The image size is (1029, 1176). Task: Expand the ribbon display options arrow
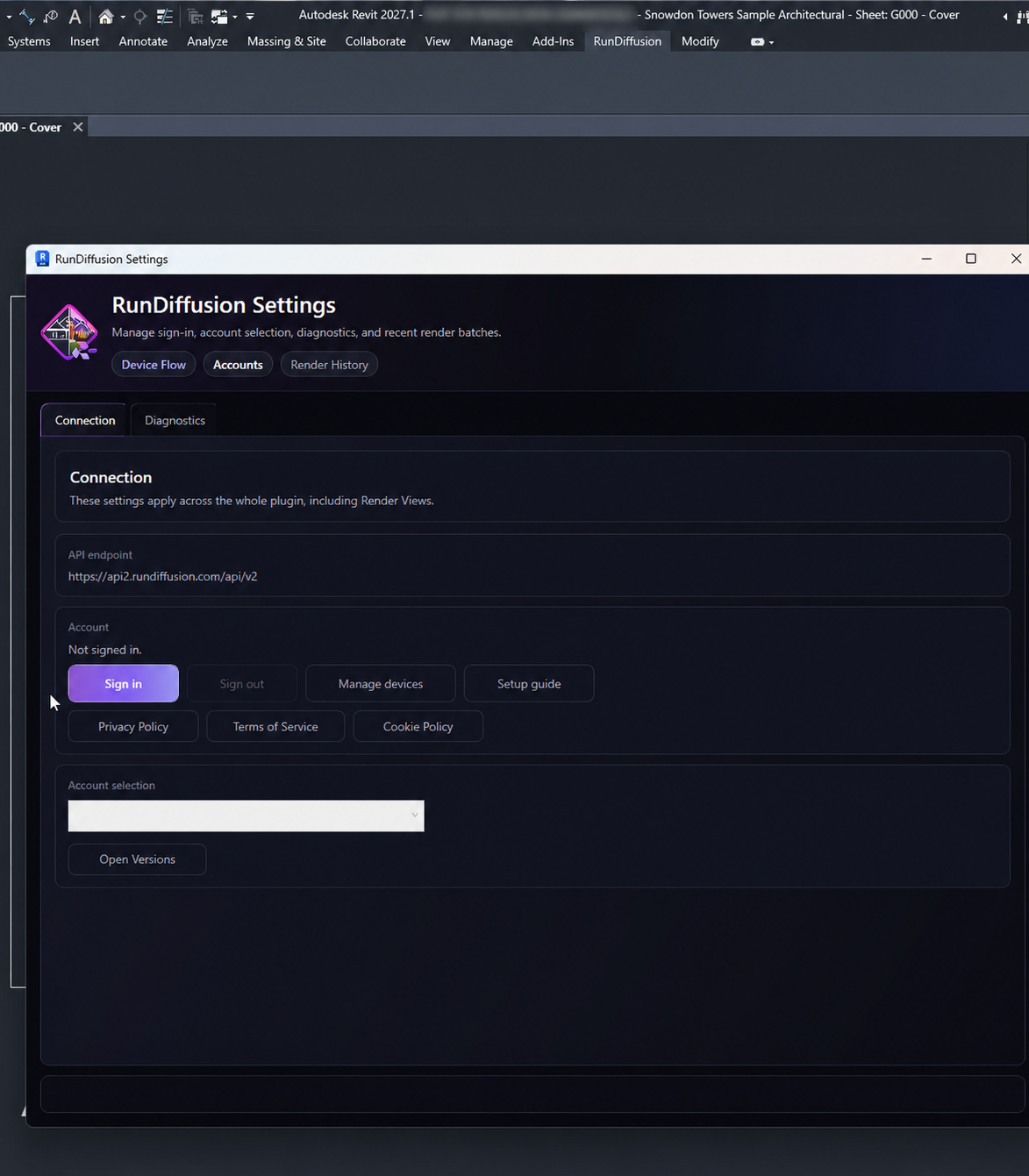coord(771,42)
